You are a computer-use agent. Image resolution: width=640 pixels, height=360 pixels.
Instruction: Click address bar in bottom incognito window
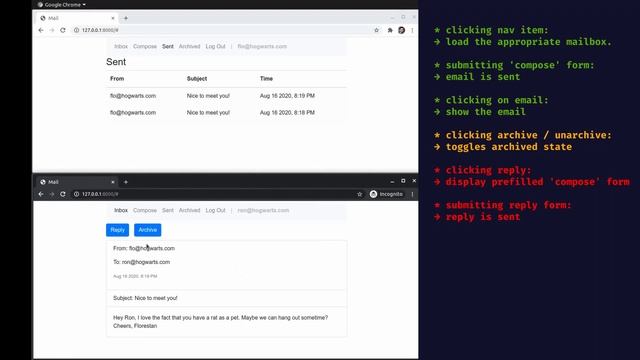(x=216, y=194)
